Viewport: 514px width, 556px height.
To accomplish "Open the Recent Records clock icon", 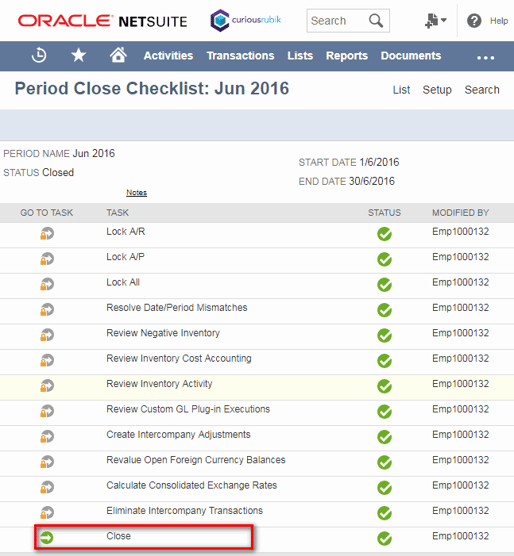I will 39,56.
